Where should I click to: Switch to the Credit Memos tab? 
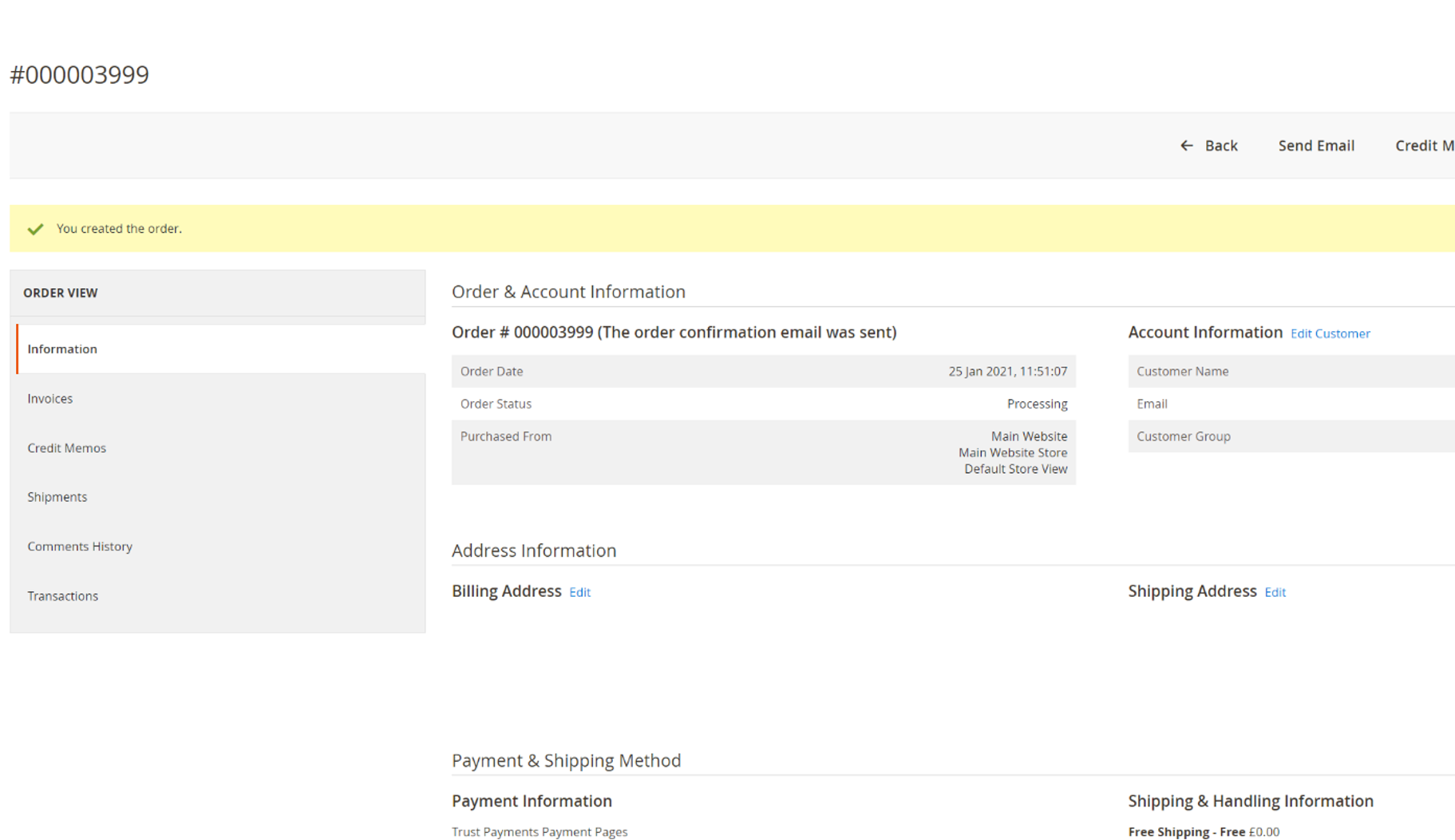click(x=66, y=448)
